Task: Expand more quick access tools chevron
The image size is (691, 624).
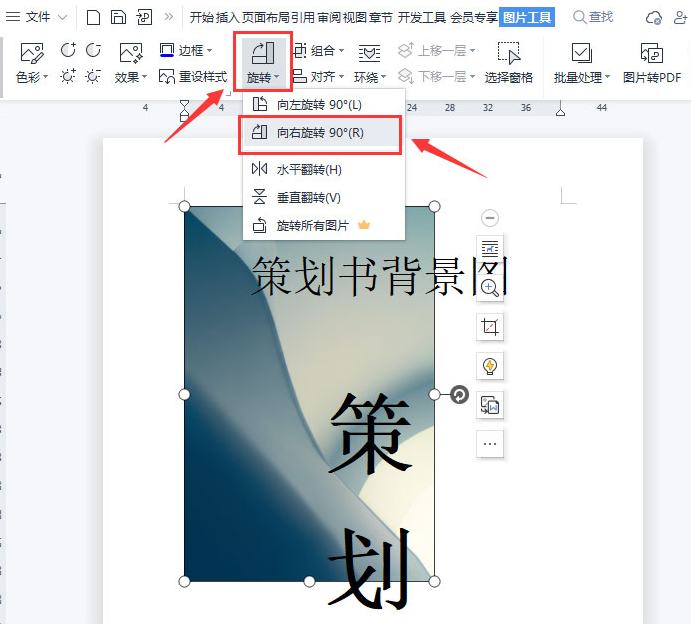Action: [169, 17]
